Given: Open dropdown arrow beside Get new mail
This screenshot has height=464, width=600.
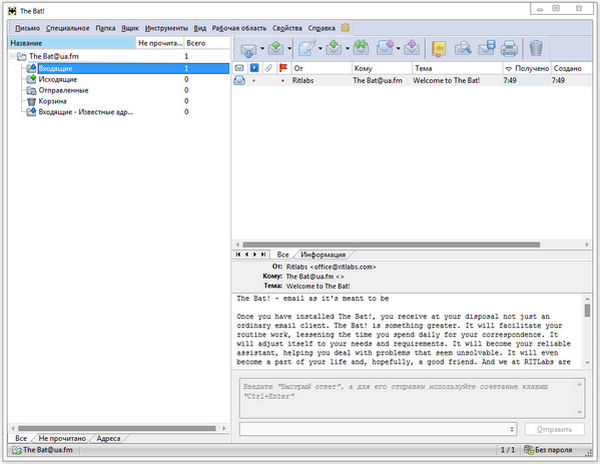Looking at the screenshot, I should (x=262, y=49).
